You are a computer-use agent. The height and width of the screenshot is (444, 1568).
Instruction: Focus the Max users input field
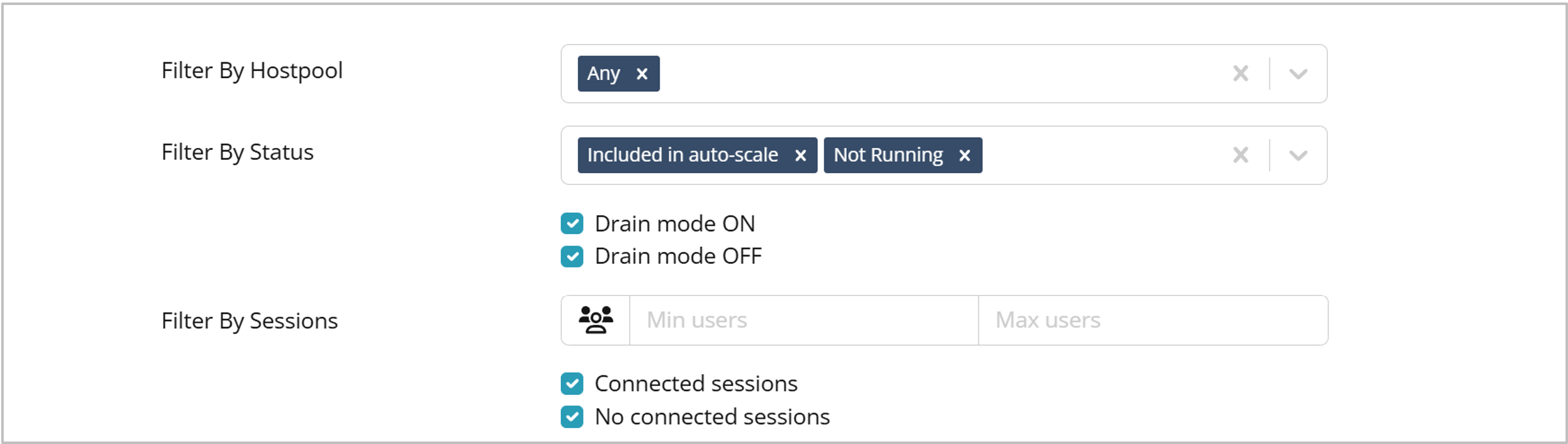point(1153,320)
